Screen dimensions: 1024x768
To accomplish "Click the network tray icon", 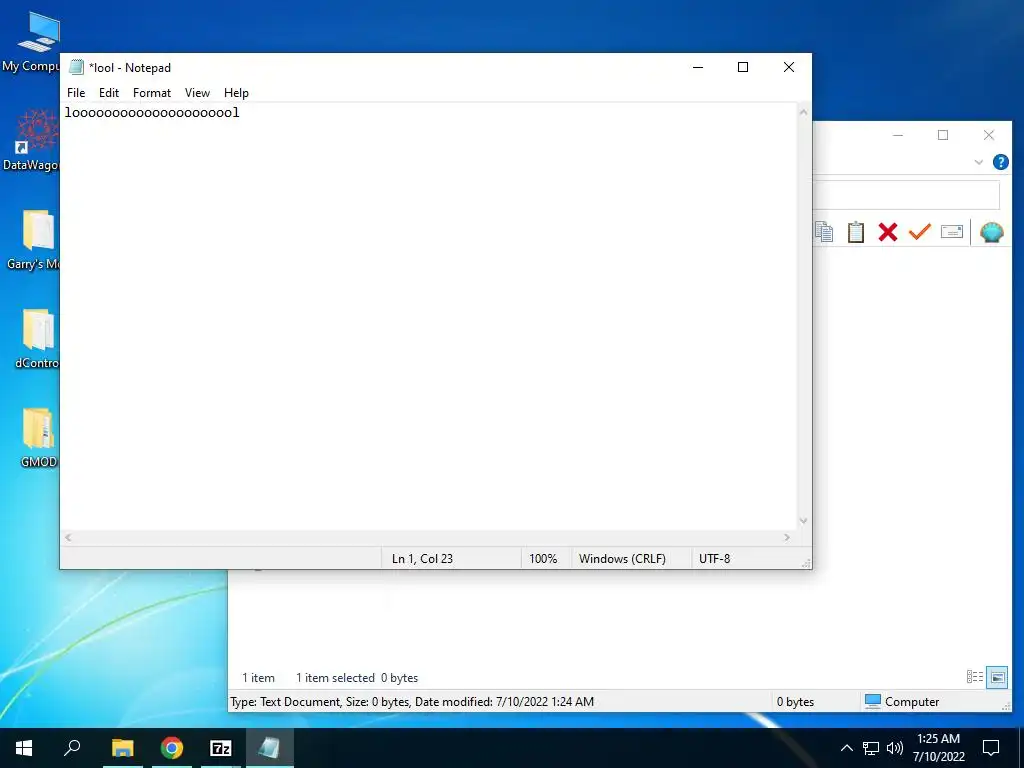I will 871,748.
